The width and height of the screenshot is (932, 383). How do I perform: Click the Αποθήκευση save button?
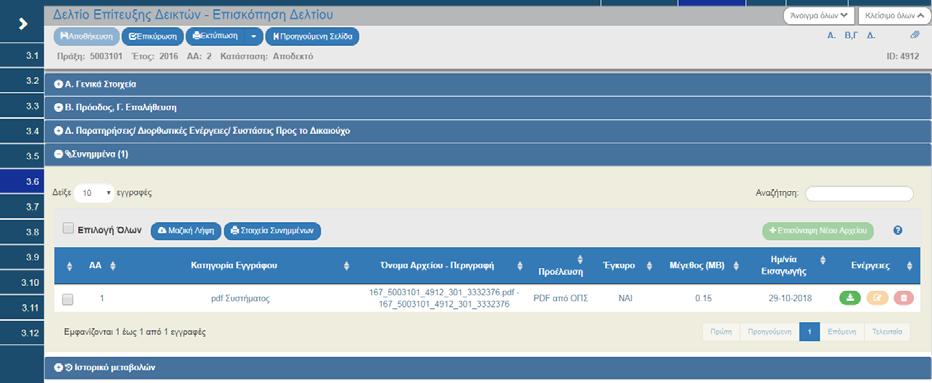87,36
